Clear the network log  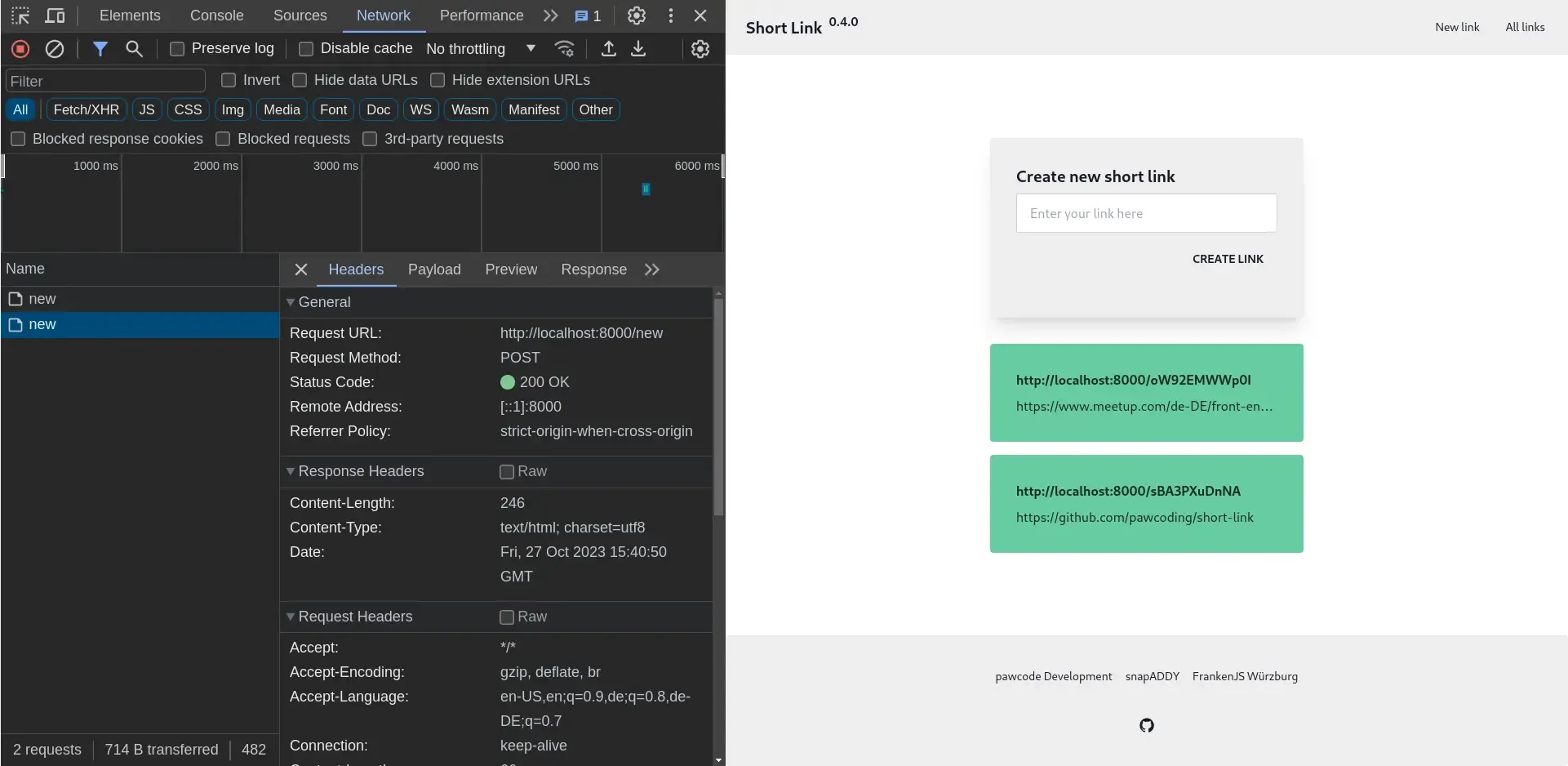click(54, 49)
